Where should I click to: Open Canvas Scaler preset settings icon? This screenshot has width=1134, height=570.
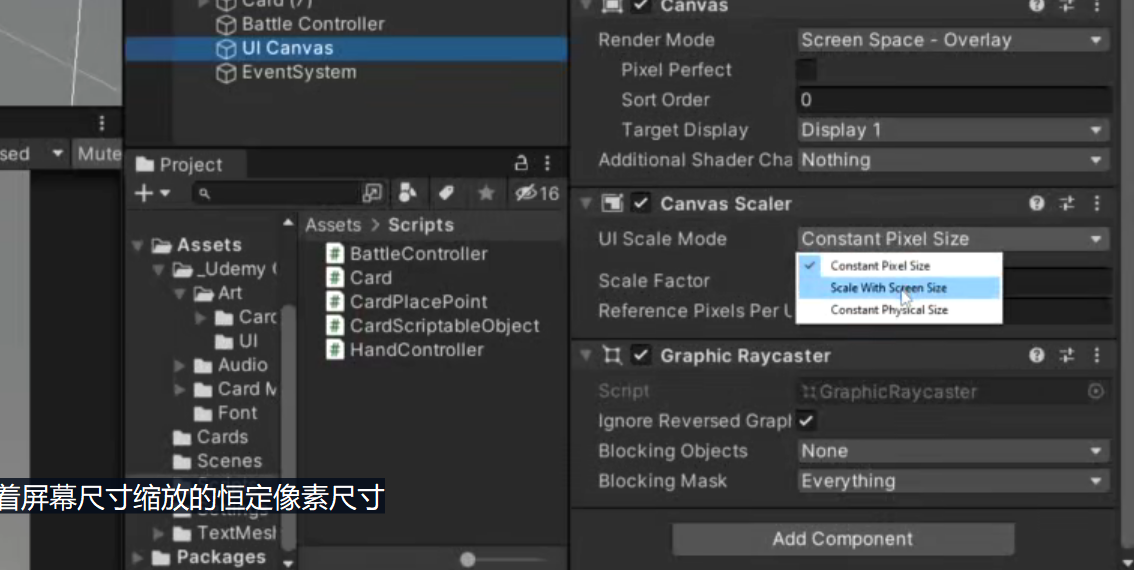point(1067,203)
